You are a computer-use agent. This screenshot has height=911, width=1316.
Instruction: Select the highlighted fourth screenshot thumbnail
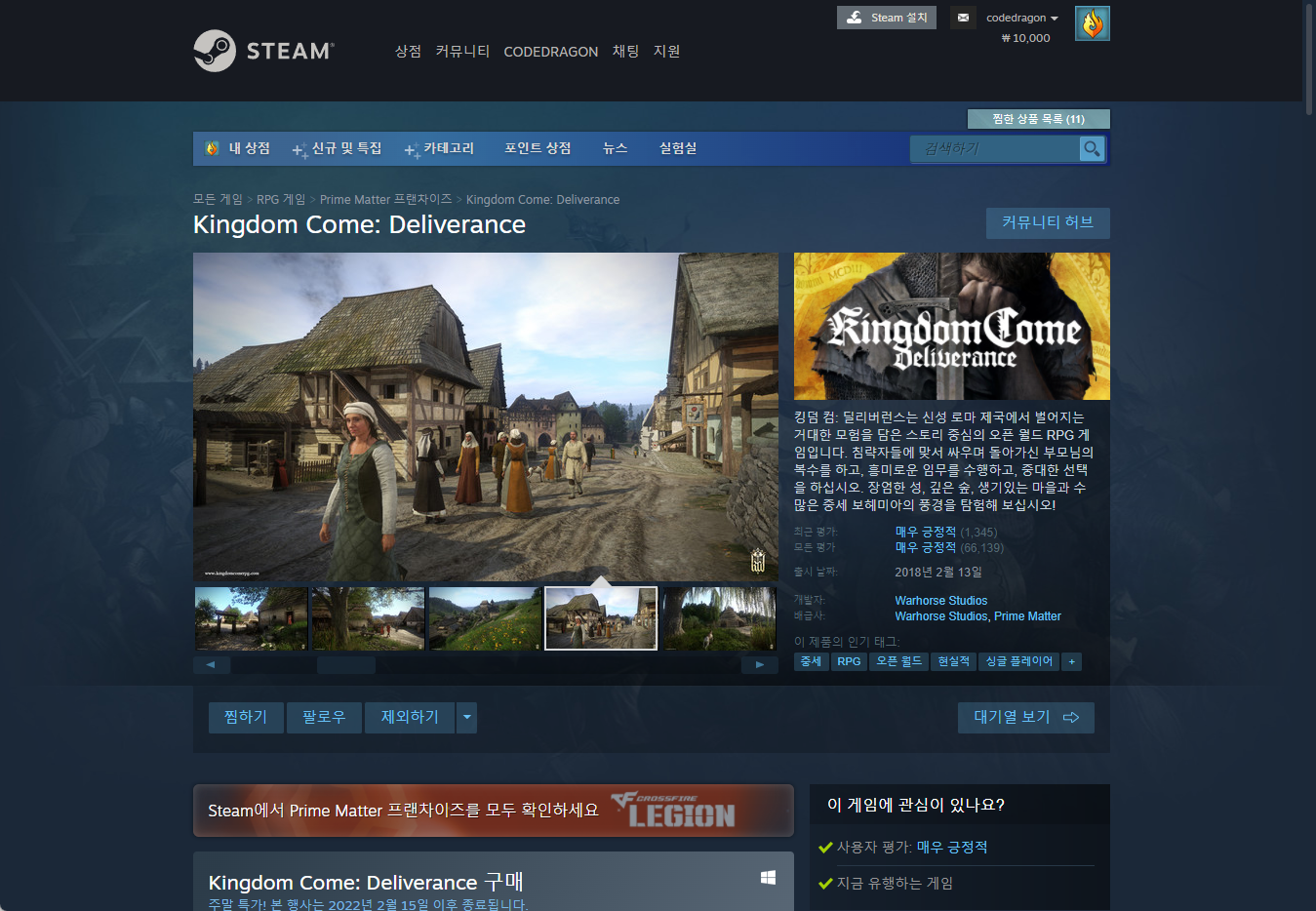pyautogui.click(x=601, y=618)
